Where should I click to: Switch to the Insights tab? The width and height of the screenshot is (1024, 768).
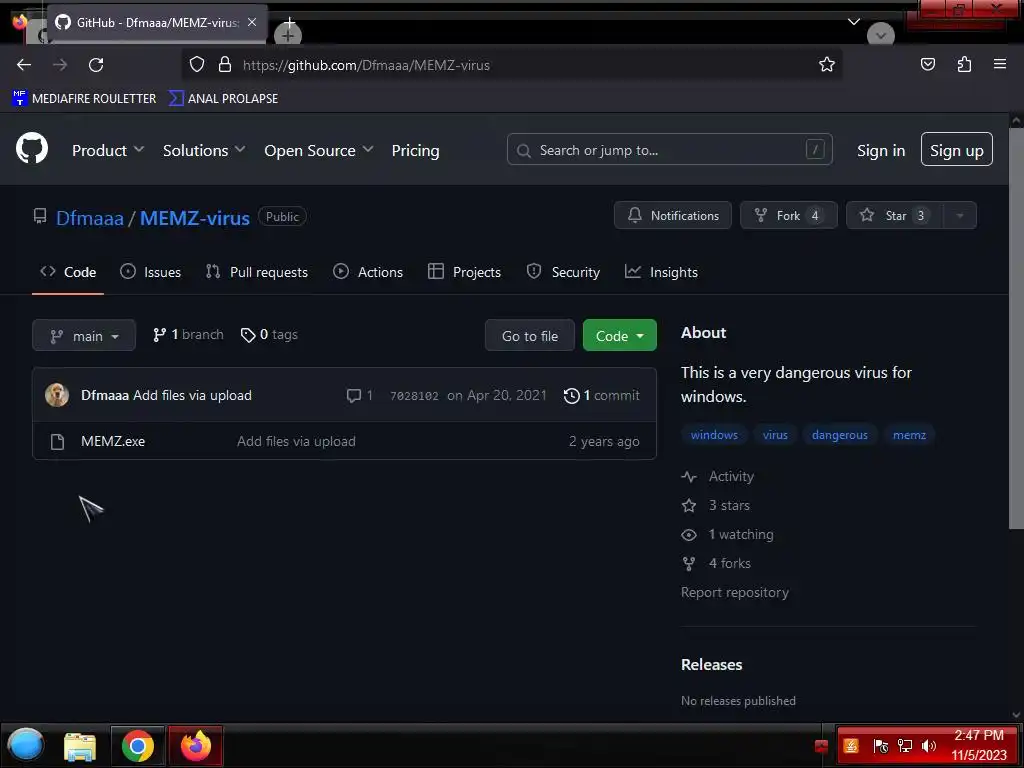click(661, 272)
